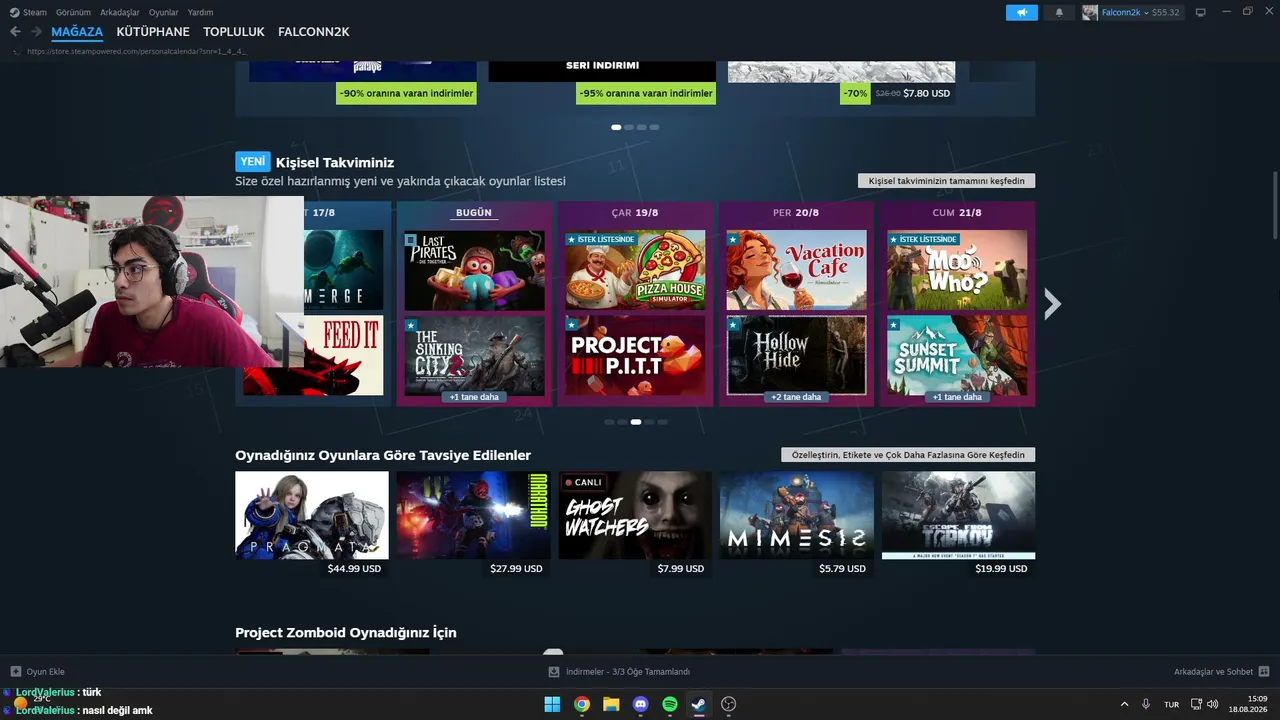Screen dimensions: 1280x720
Task: Open Spotify from the taskbar
Action: (x=670, y=704)
